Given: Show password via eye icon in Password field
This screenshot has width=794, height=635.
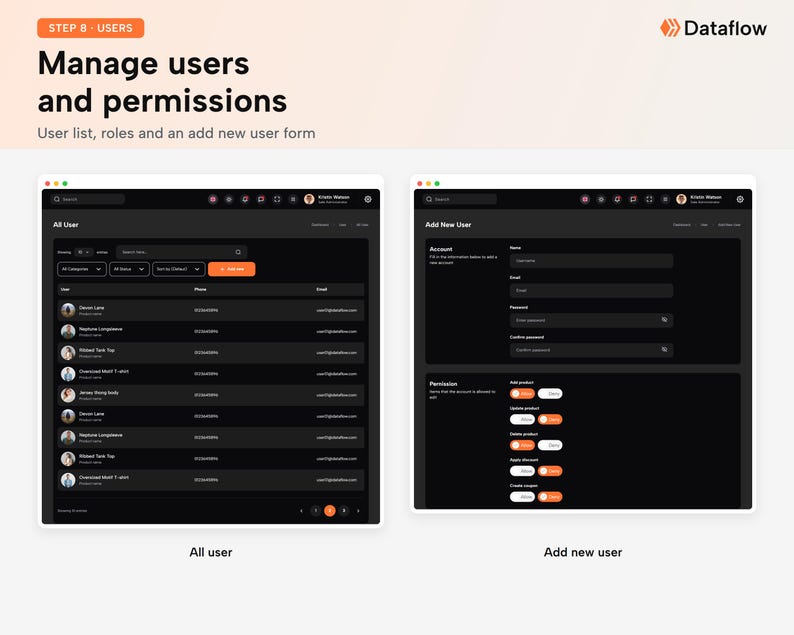Looking at the screenshot, I should click(x=664, y=320).
